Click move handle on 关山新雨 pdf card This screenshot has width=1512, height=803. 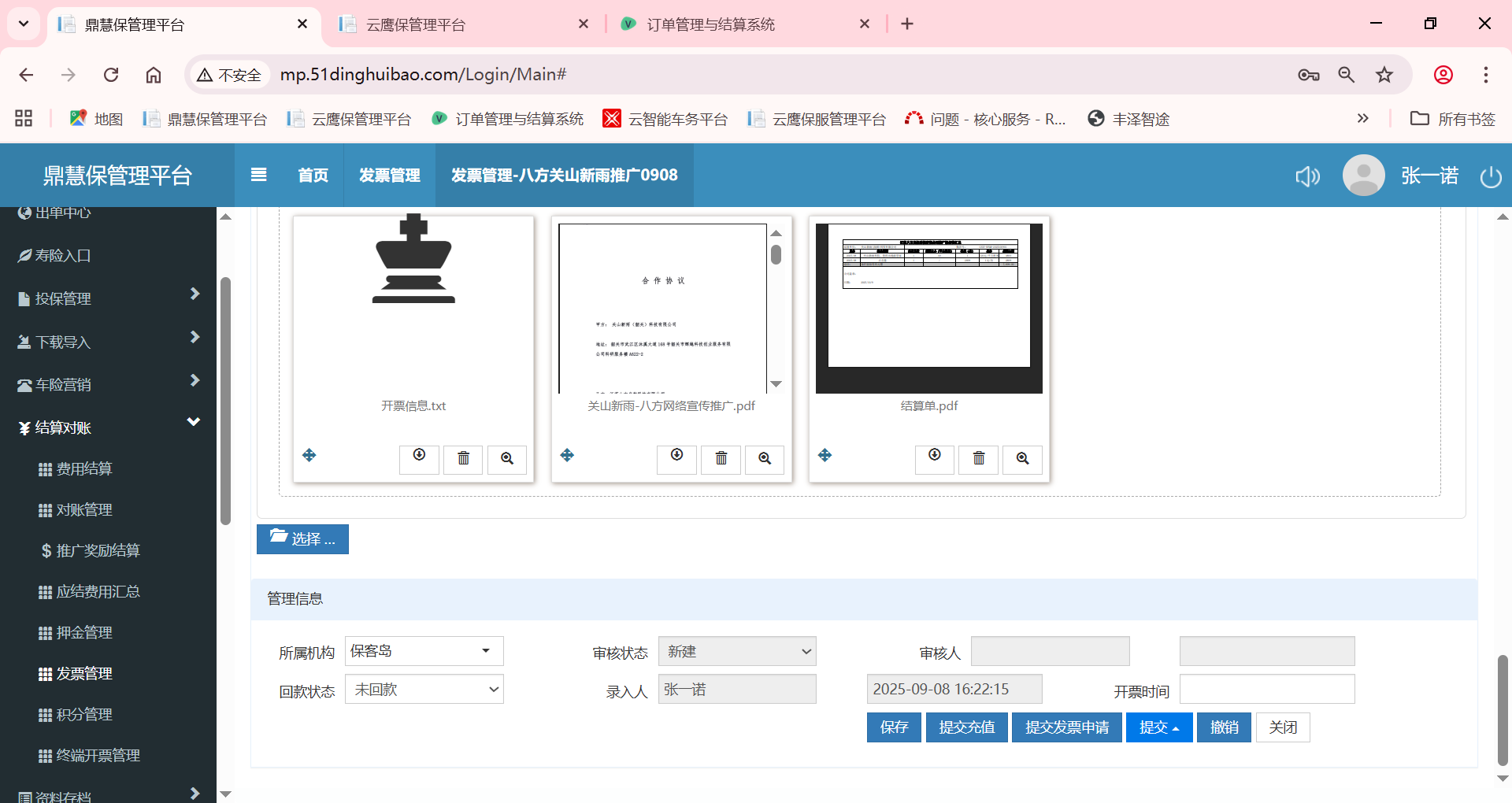pos(567,455)
